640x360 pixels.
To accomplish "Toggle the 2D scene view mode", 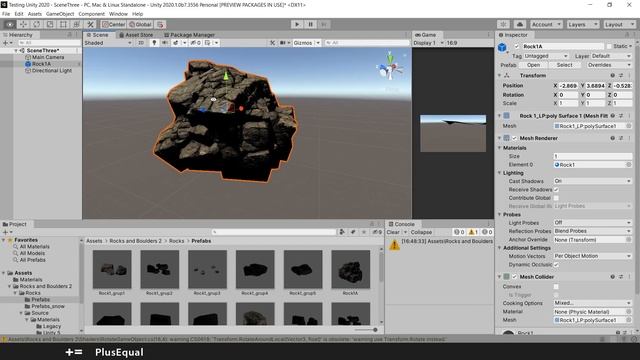I will 141,42.
